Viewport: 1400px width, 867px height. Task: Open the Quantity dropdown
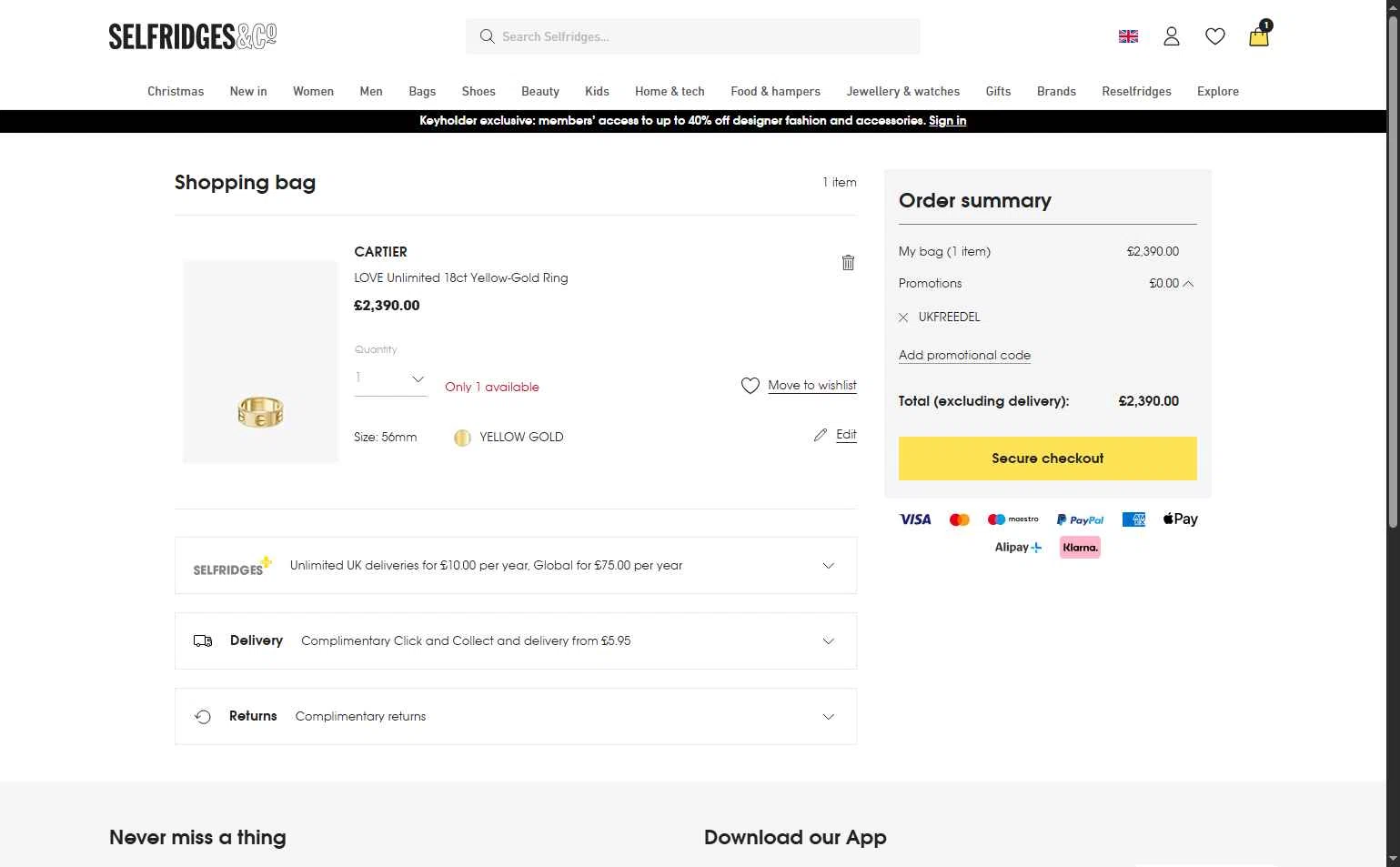pos(390,378)
